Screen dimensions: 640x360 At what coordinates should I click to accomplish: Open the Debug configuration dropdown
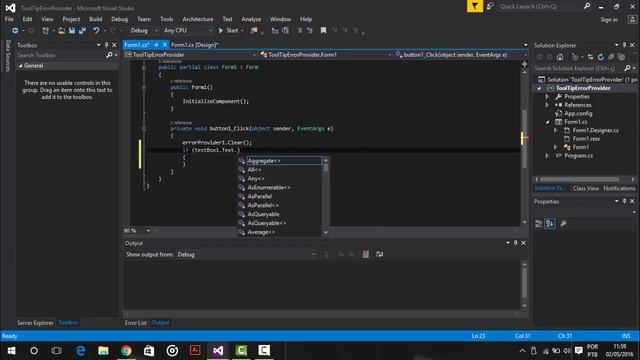143,31
